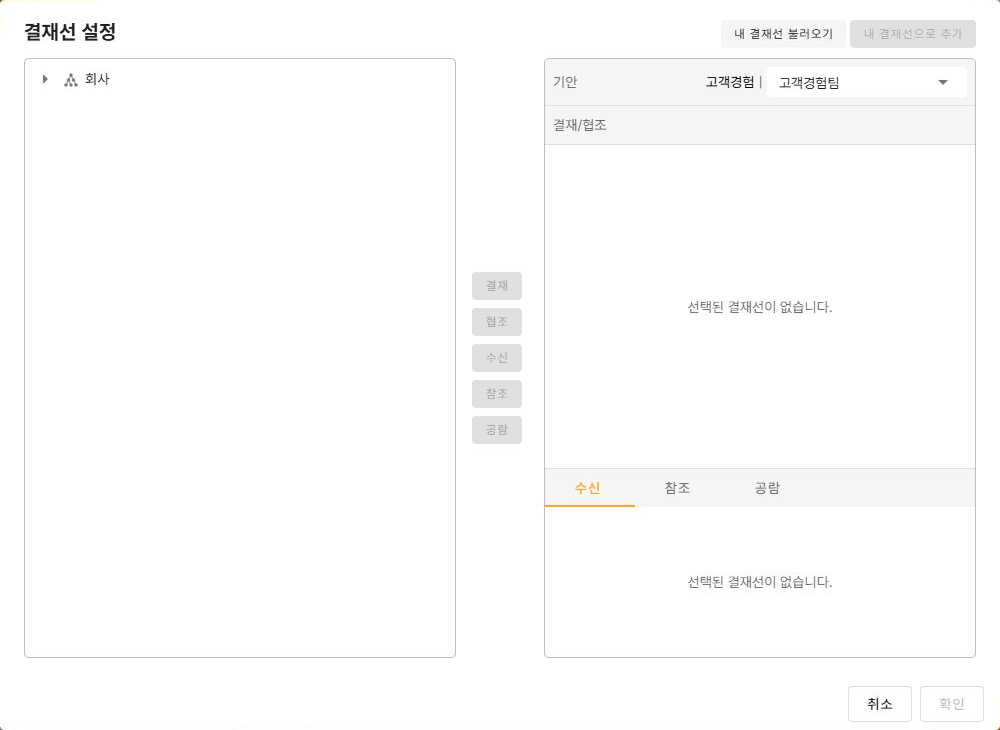Click the organization chart icon beside 회사
1000x730 pixels.
(x=71, y=80)
